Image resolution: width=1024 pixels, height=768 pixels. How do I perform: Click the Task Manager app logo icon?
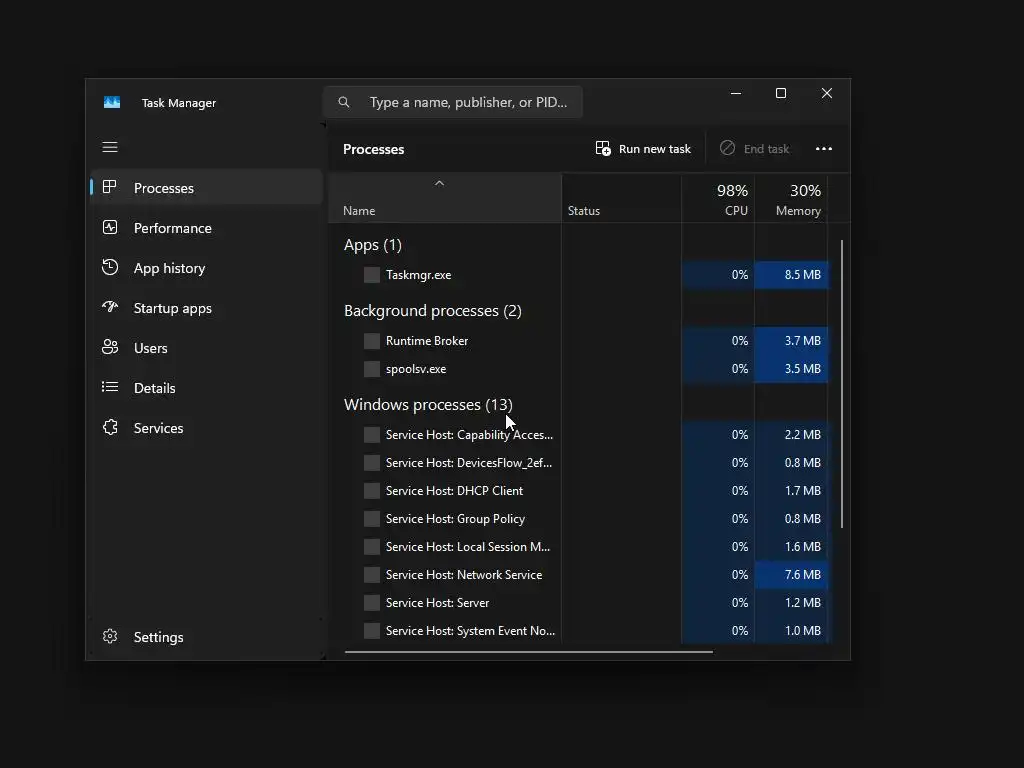click(112, 103)
